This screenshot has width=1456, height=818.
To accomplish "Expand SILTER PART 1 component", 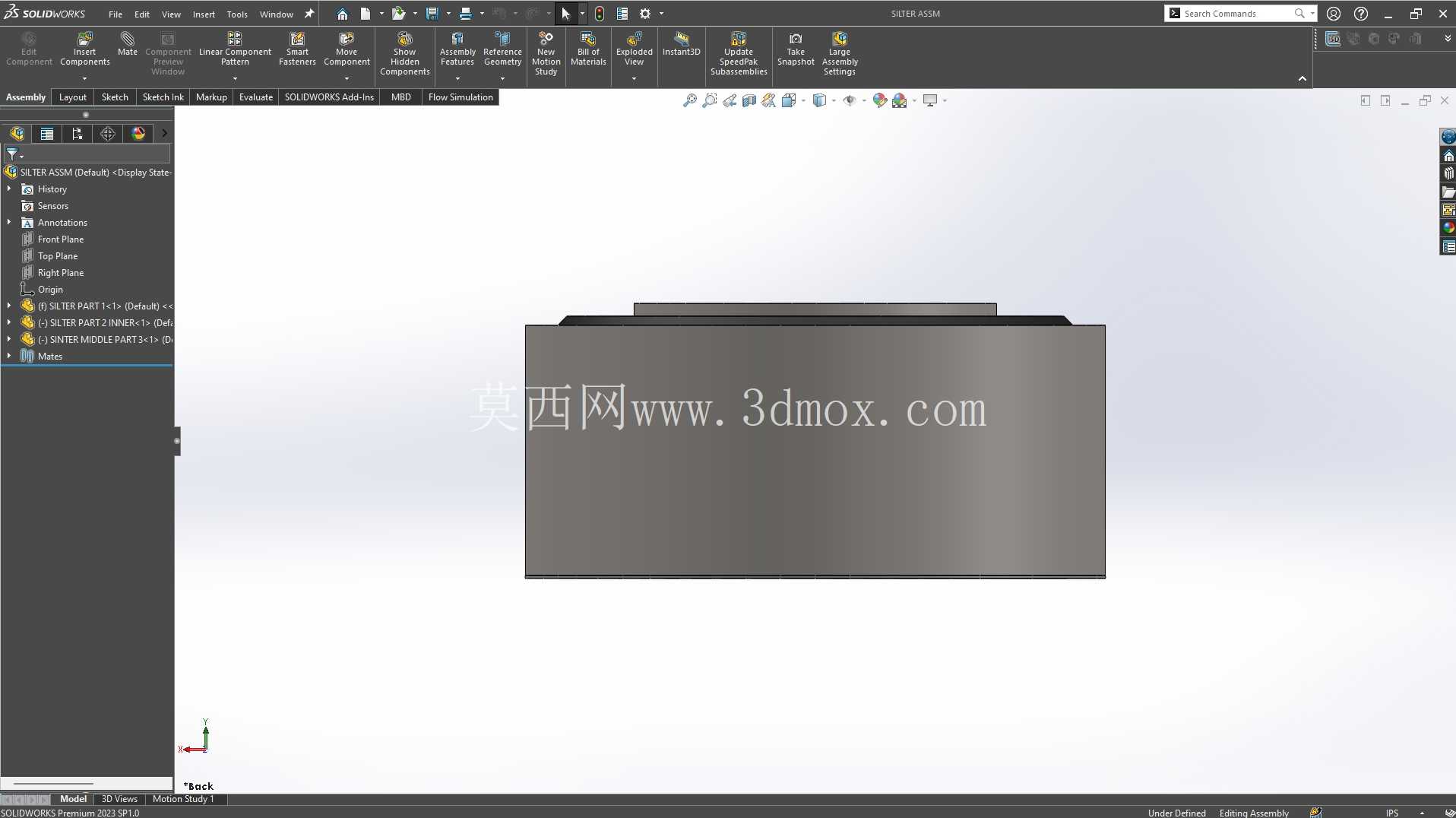I will pyautogui.click(x=9, y=306).
